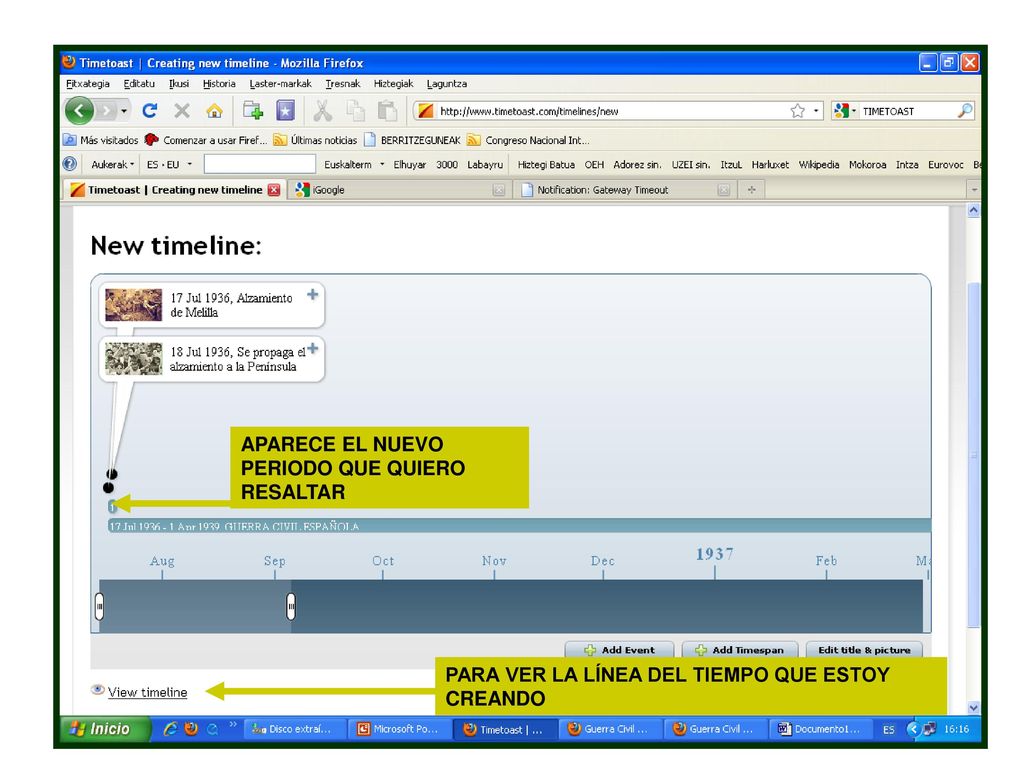This screenshot has width=1024, height=768.
Task: Close the Notification: Gateway Timeout tab
Action: pos(724,190)
